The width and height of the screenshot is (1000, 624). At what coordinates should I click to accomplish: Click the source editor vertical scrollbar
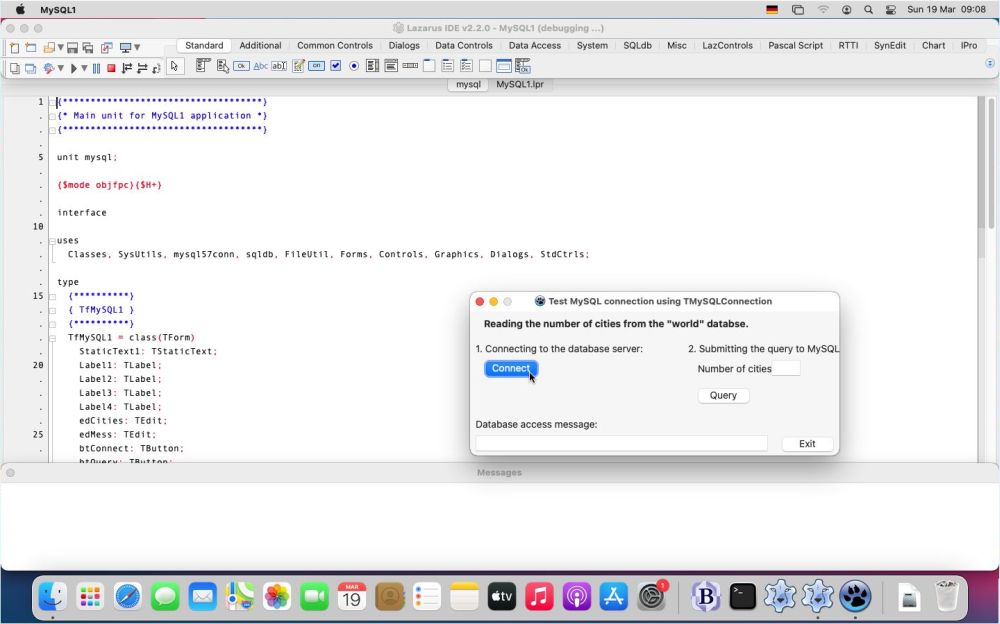(991, 163)
